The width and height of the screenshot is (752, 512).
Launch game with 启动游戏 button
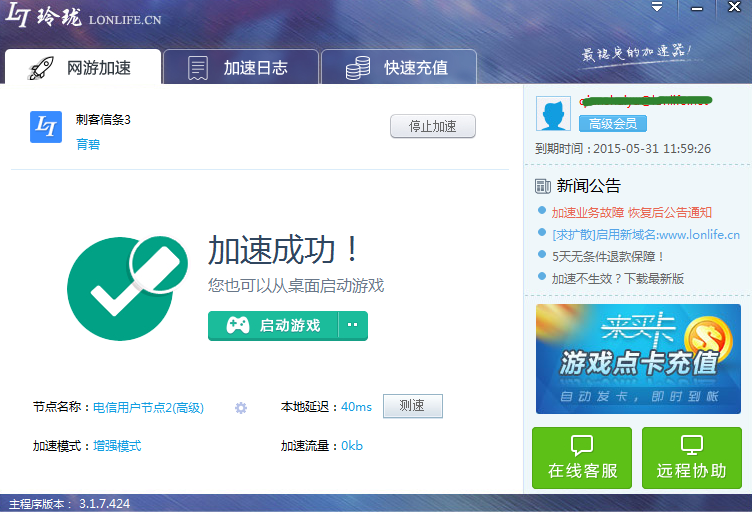273,326
